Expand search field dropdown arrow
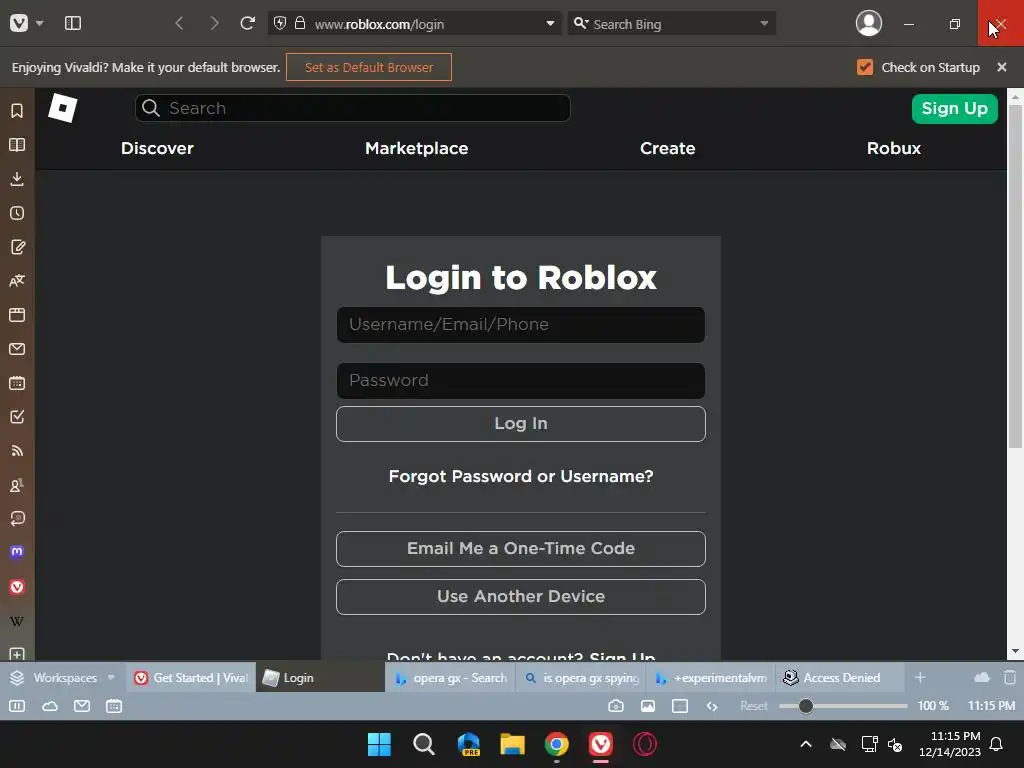The width and height of the screenshot is (1024, 768). coord(764,24)
